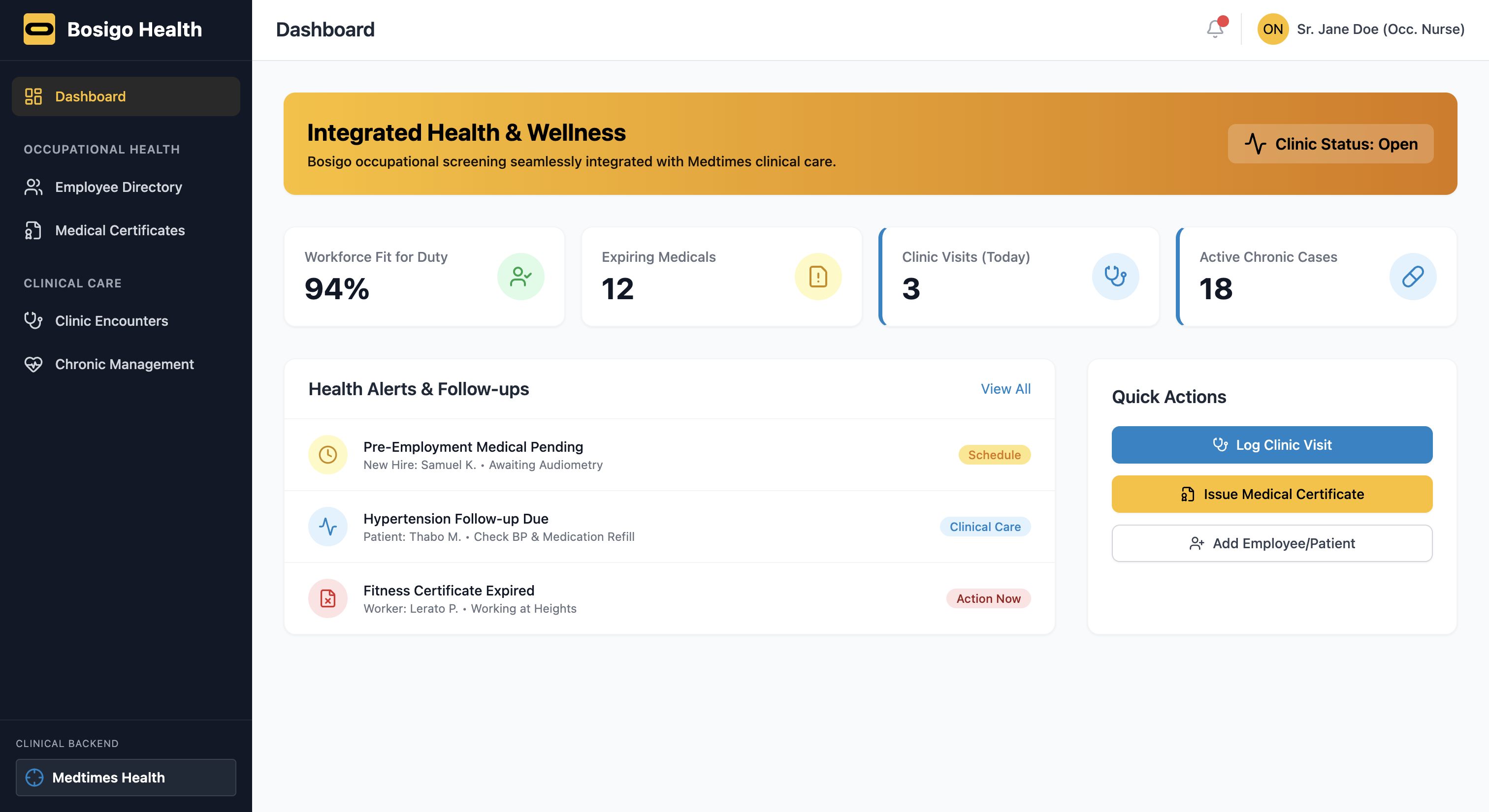Click 'New Hire: Samuel K.' detail text
The image size is (1489, 812).
tap(420, 465)
